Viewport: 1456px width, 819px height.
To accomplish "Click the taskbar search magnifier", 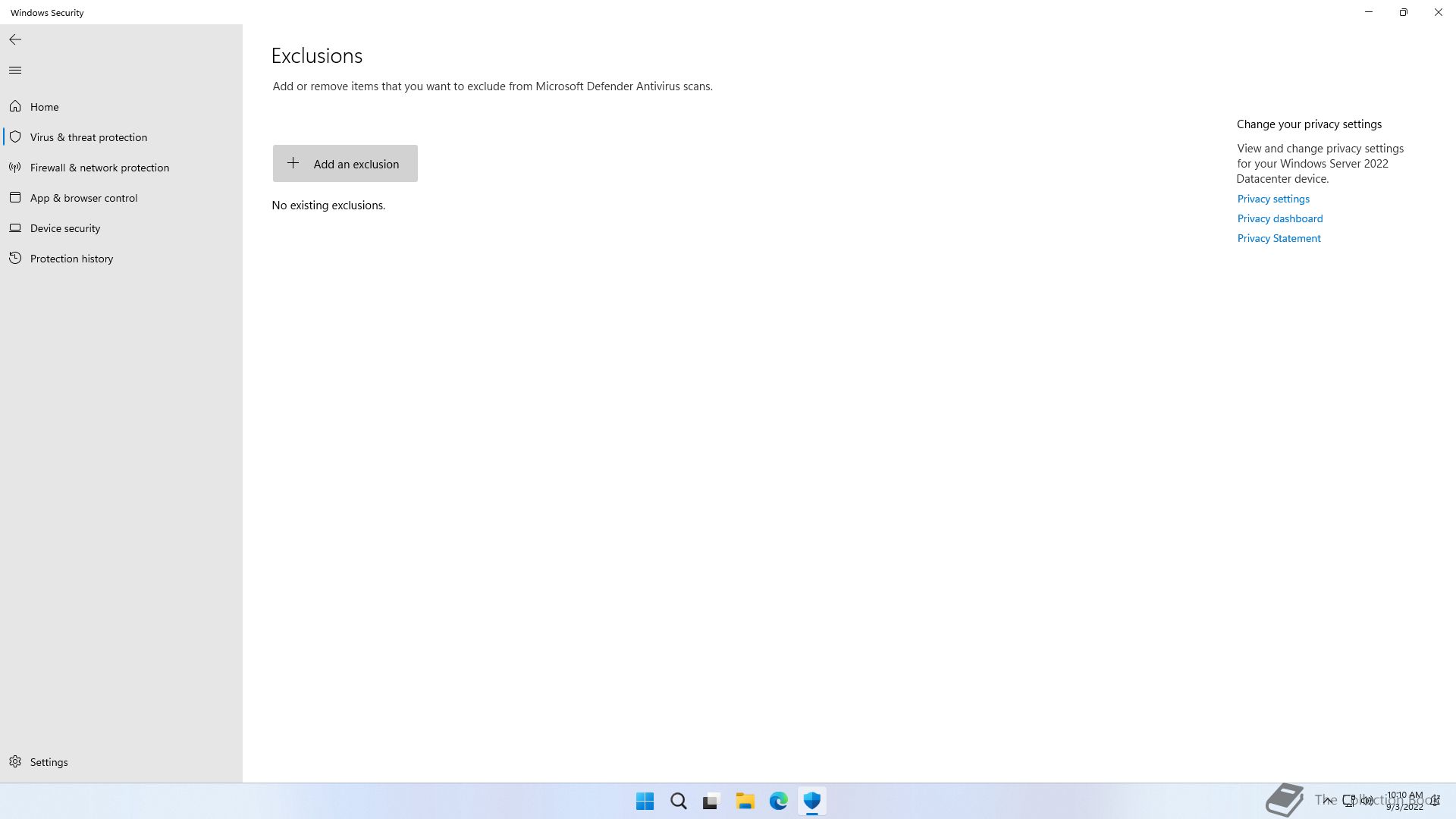I will pyautogui.click(x=678, y=801).
